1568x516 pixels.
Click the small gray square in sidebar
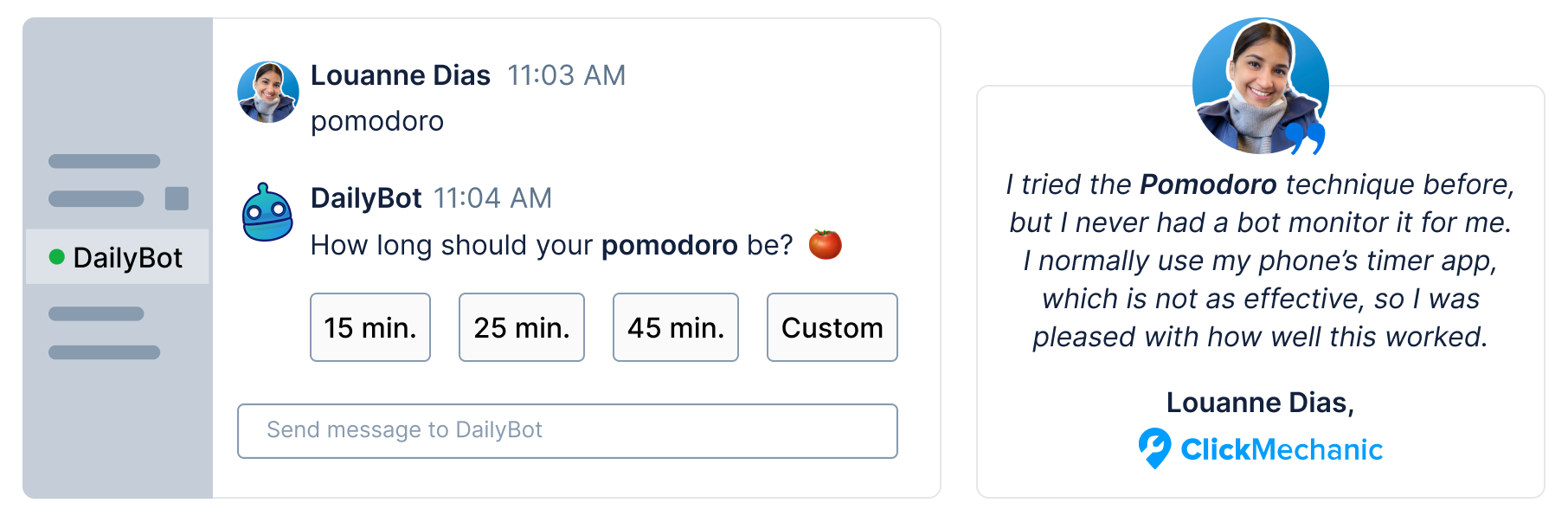pos(177,198)
